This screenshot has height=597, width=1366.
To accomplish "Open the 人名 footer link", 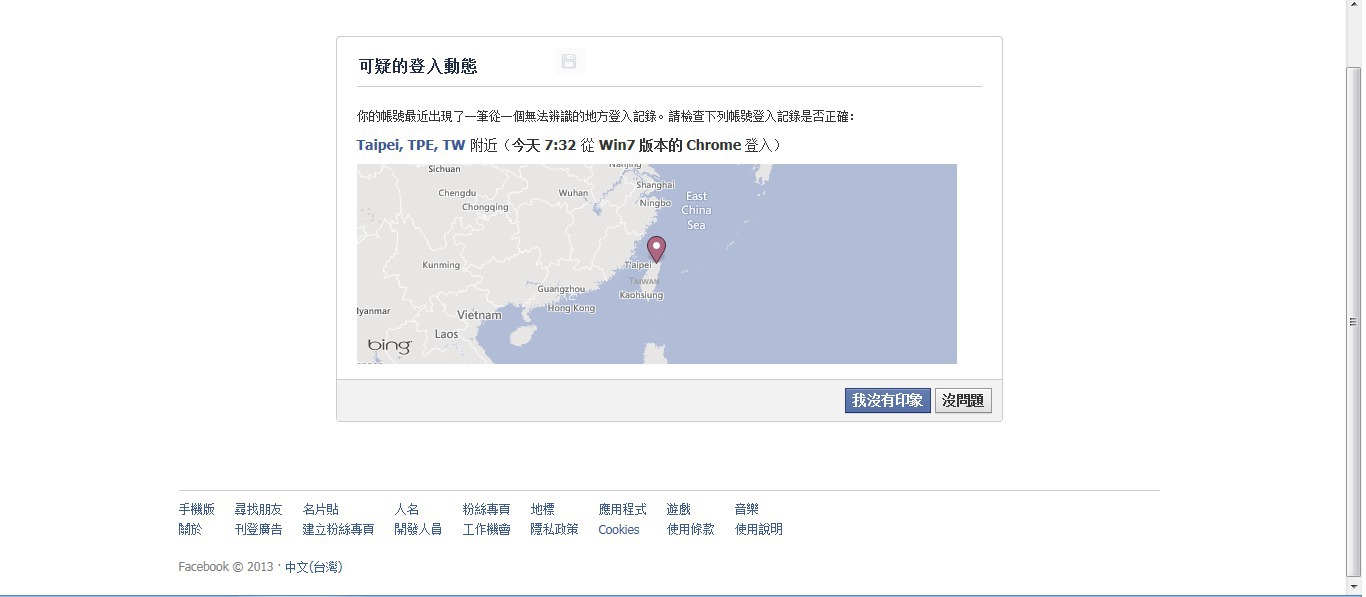I will 407,509.
